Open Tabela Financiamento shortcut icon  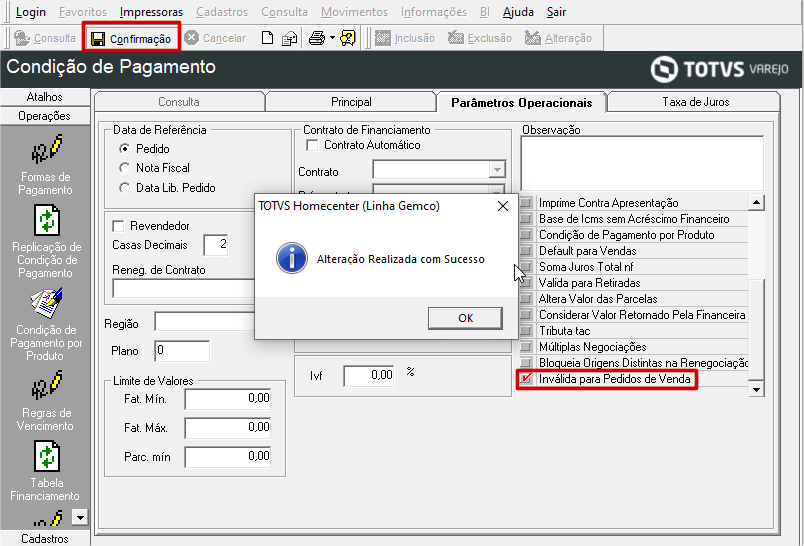click(x=47, y=456)
